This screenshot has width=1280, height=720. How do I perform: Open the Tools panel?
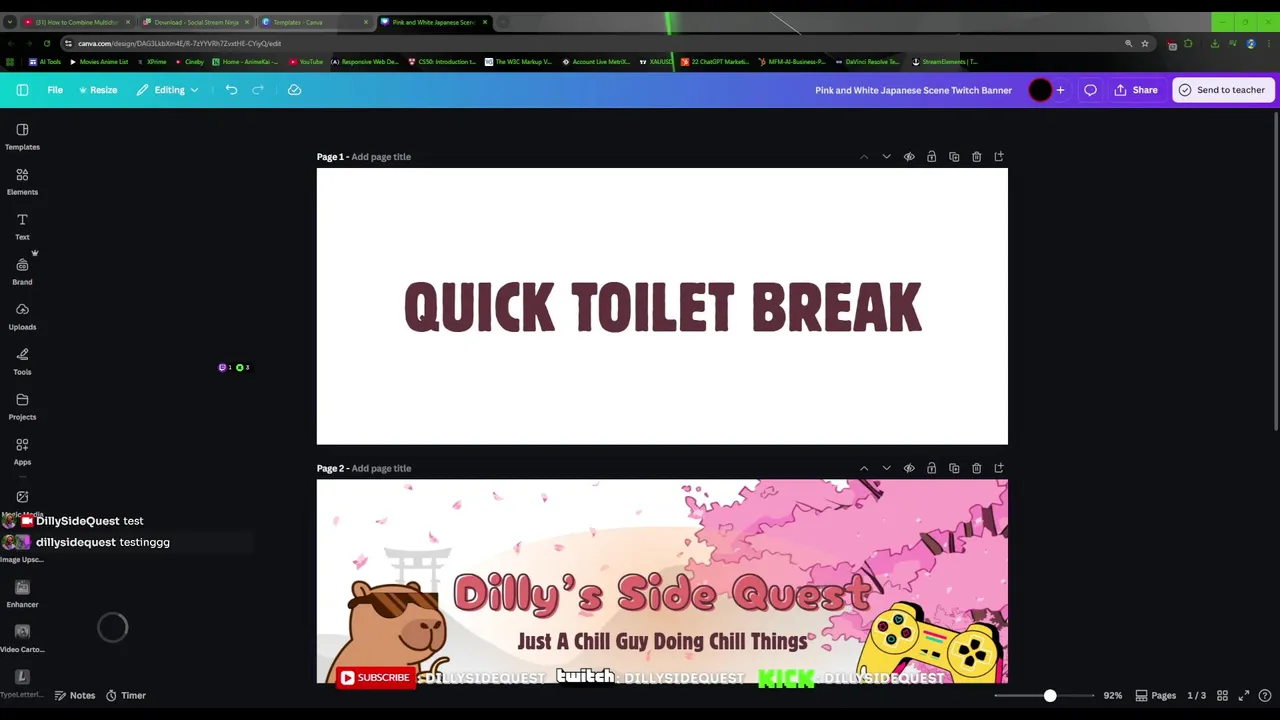pyautogui.click(x=22, y=362)
